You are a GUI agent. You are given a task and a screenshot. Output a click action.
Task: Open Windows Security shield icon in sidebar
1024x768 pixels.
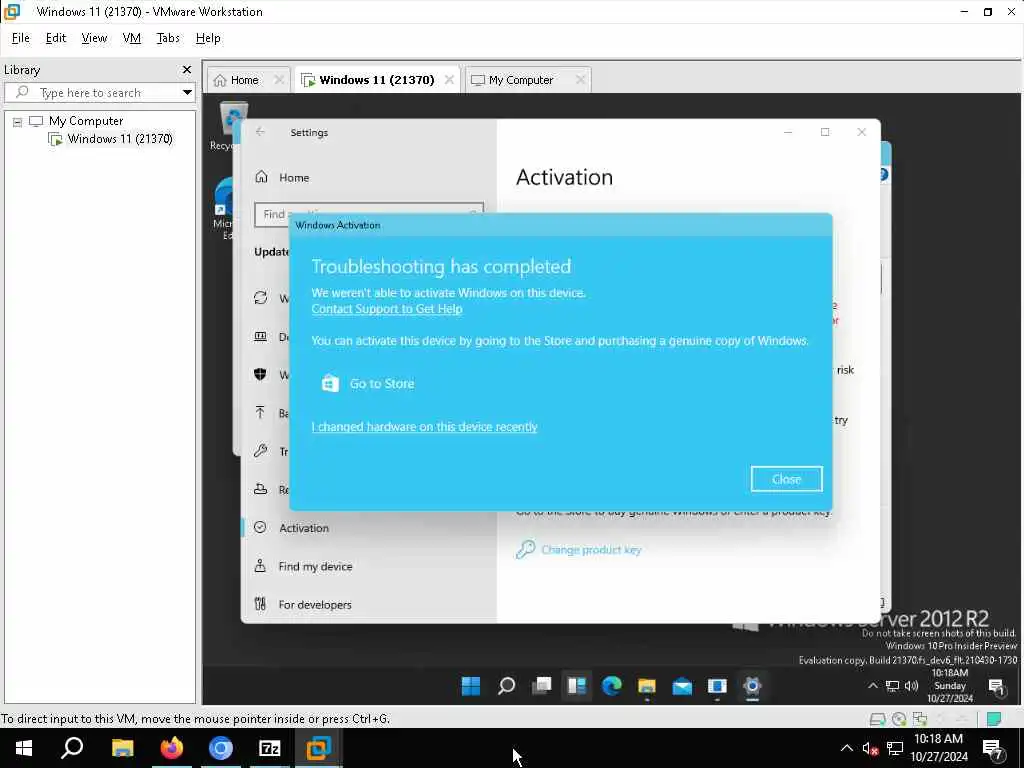point(261,374)
